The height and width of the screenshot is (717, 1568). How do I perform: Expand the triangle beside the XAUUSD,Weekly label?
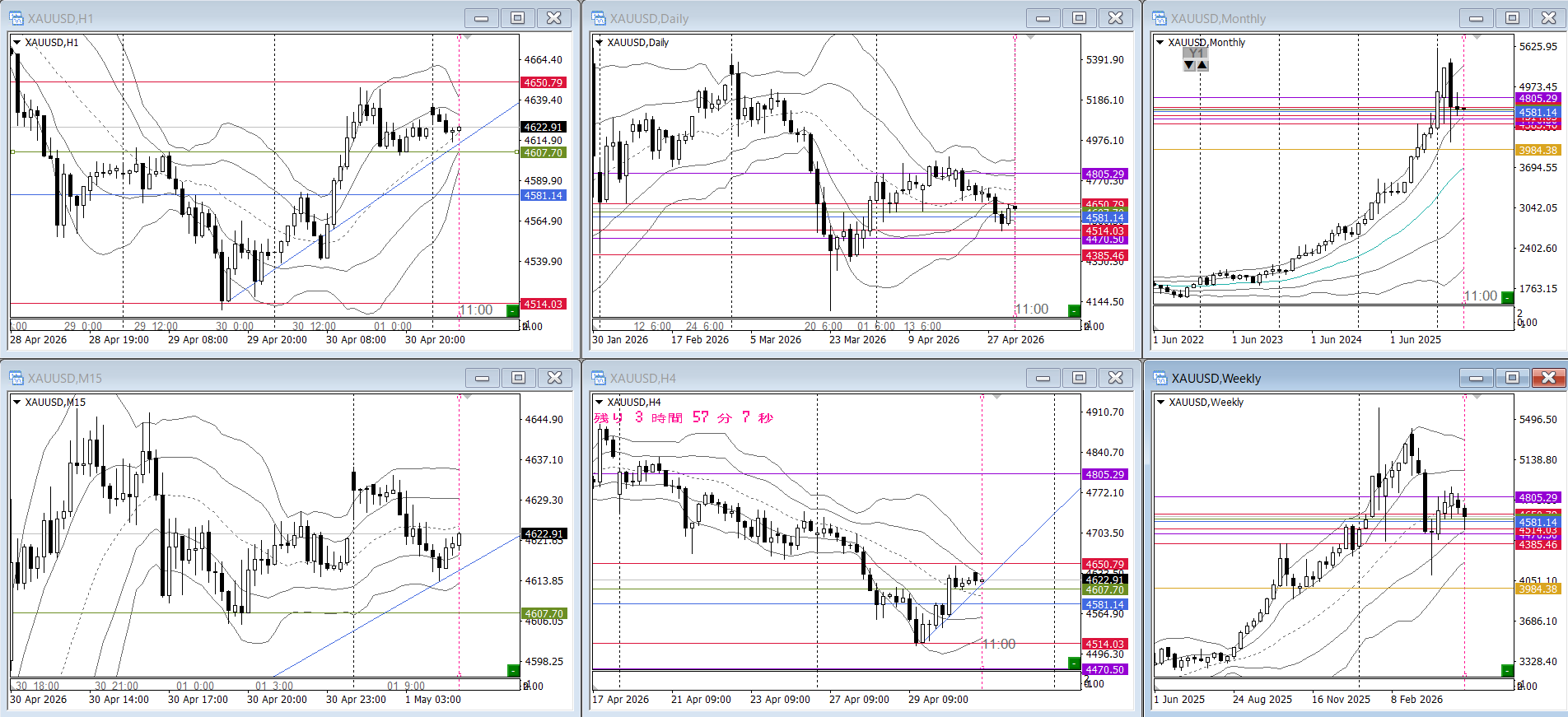tap(1160, 403)
